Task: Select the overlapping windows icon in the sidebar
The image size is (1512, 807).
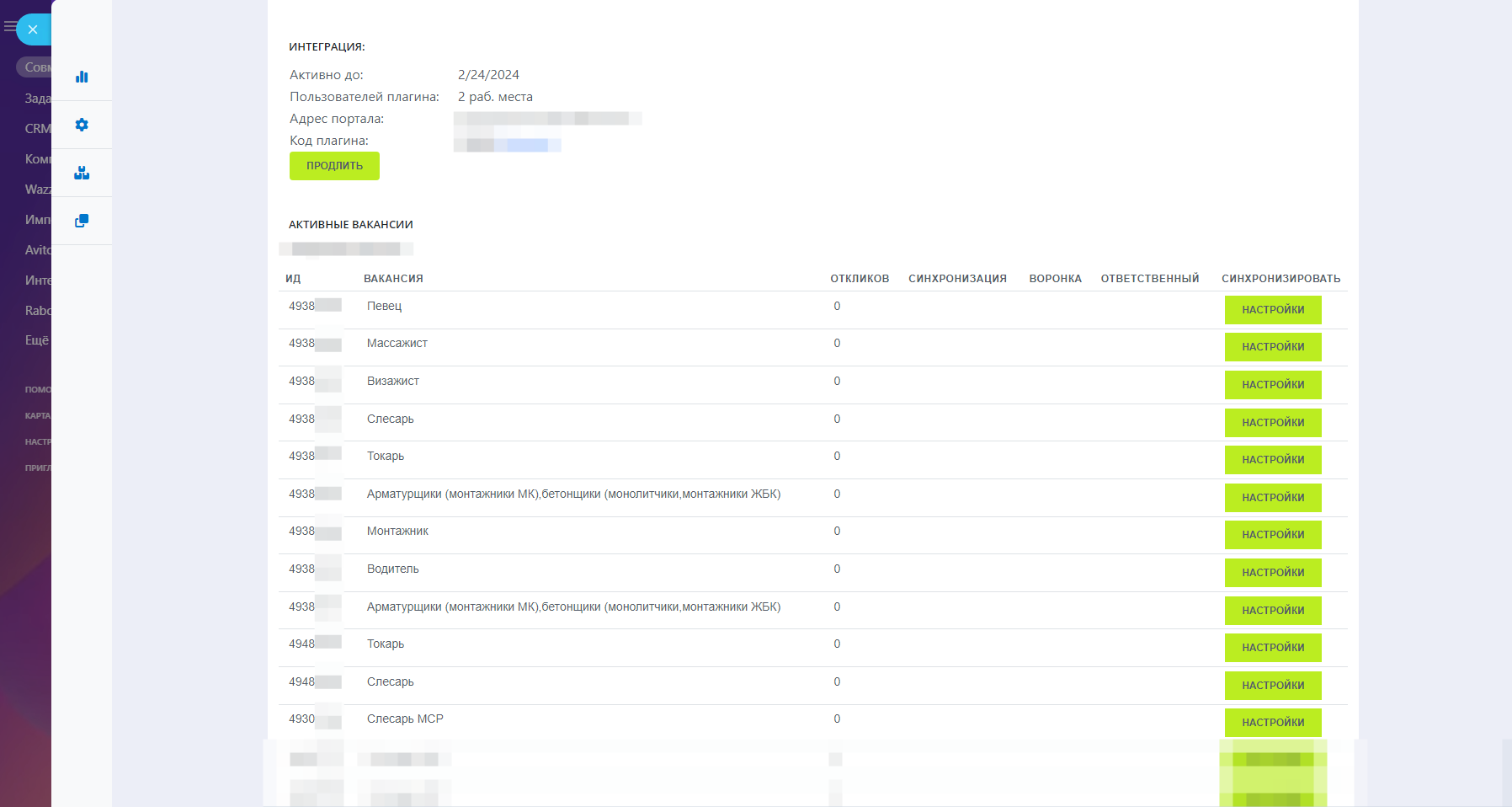Action: click(x=82, y=221)
